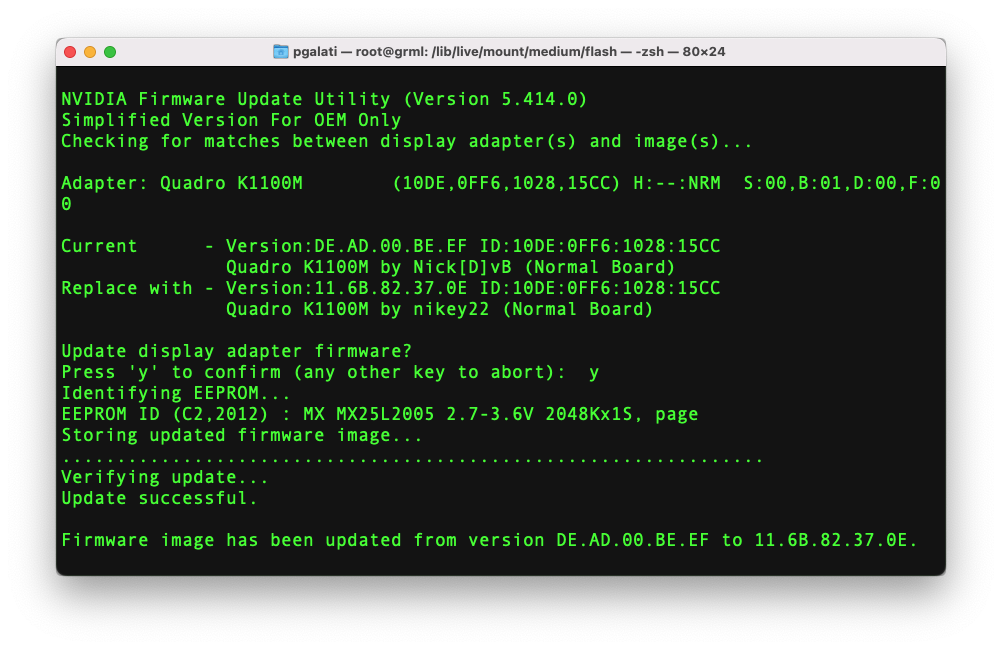The image size is (1002, 650).
Task: Click the 'Press 'y' to confirm' line
Action: click(330, 373)
